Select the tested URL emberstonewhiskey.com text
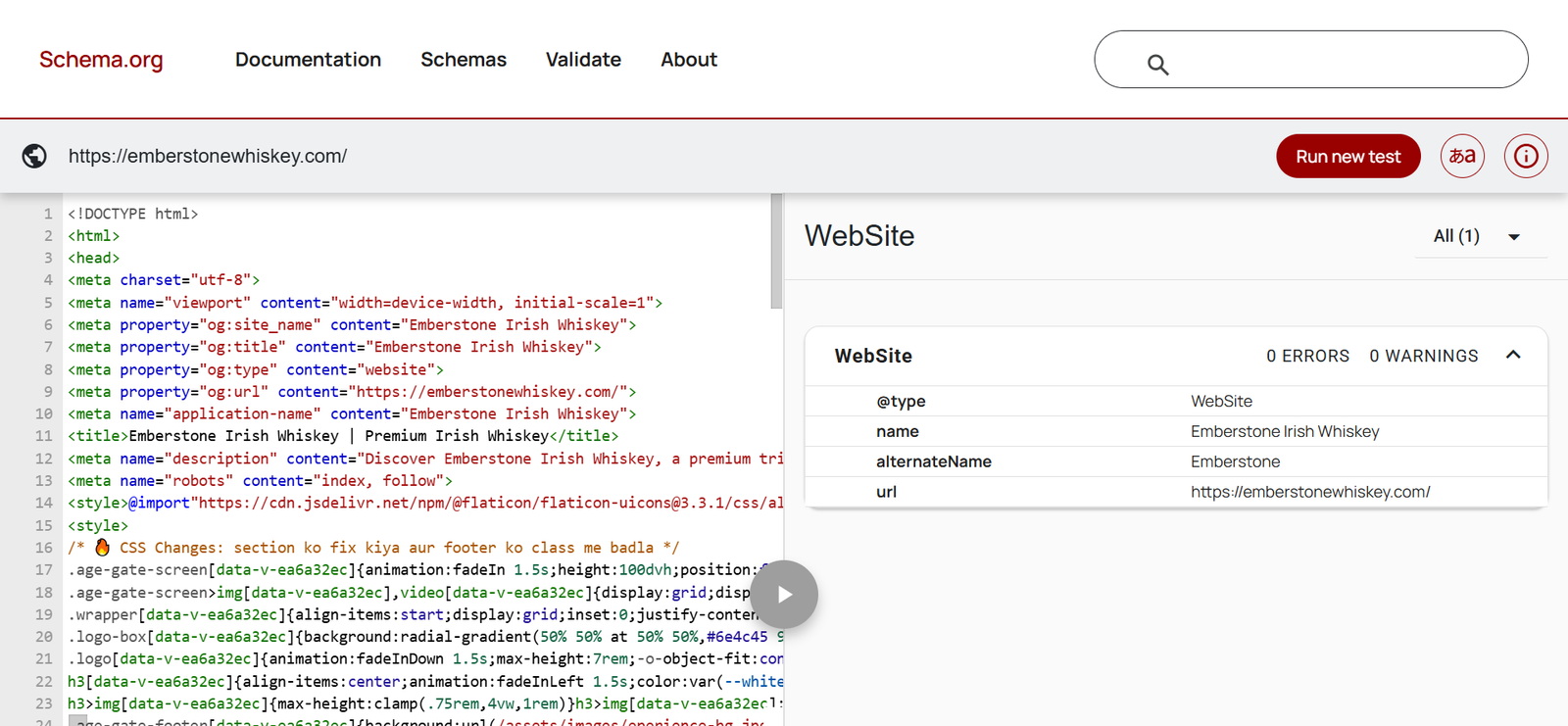The width and height of the screenshot is (1568, 726). click(x=208, y=156)
